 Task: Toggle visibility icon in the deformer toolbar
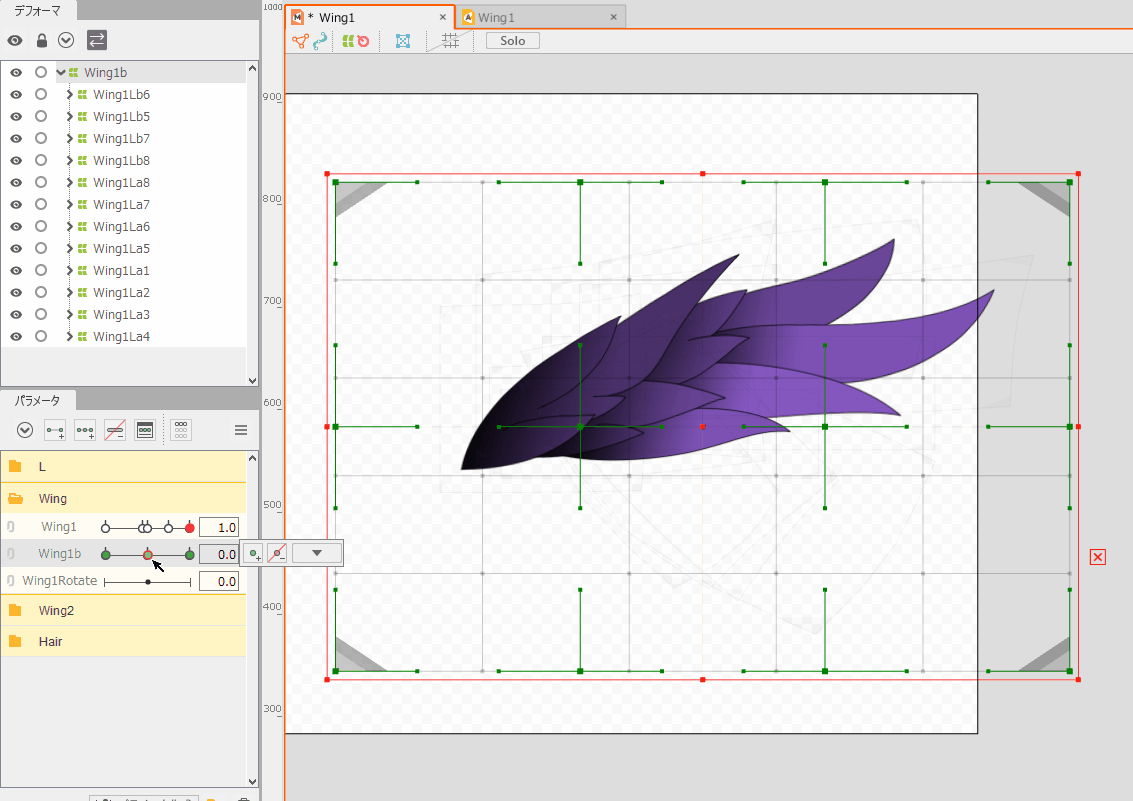point(15,40)
